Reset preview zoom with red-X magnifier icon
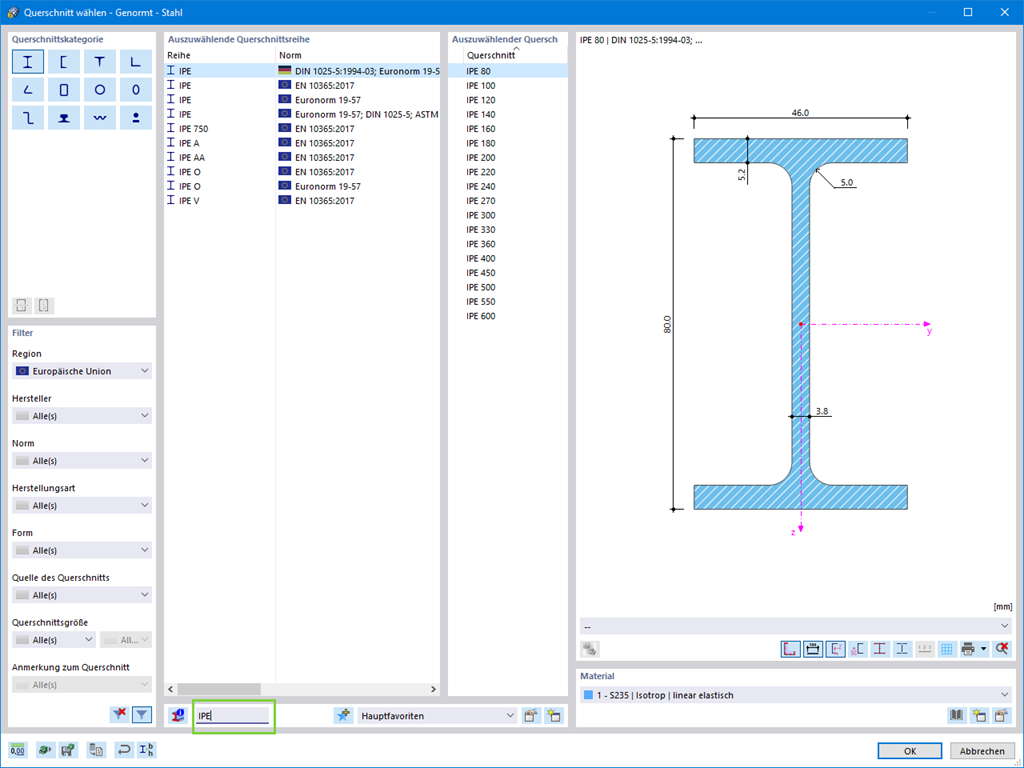 click(x=1001, y=649)
